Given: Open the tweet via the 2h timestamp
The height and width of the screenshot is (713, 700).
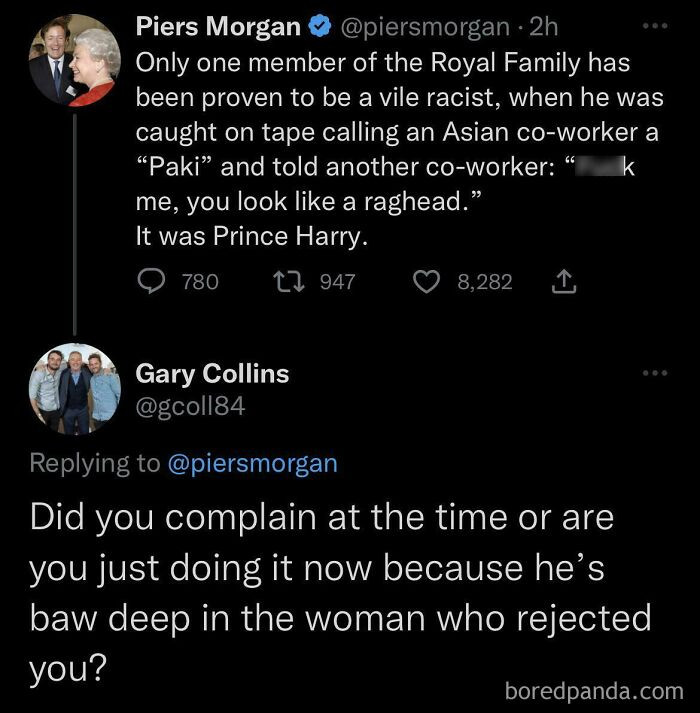Looking at the screenshot, I should pos(544,27).
